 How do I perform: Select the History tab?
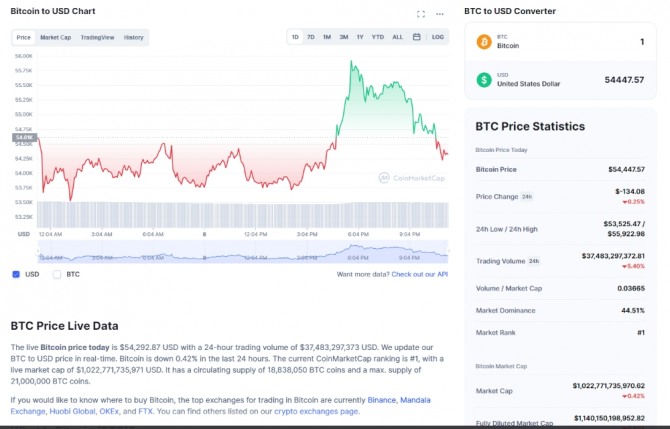coord(133,38)
